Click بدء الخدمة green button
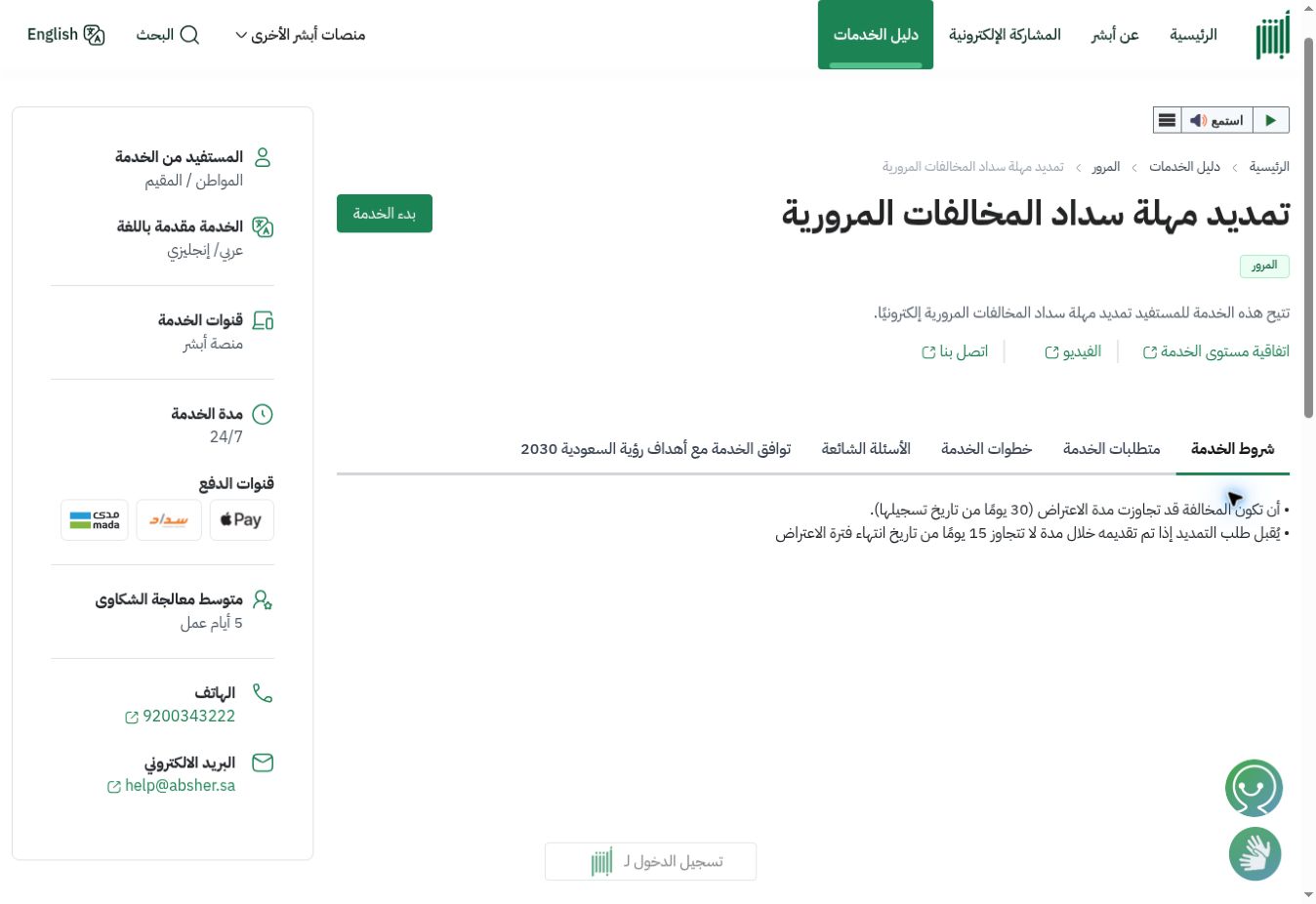1316x904 pixels. pyautogui.click(x=385, y=214)
